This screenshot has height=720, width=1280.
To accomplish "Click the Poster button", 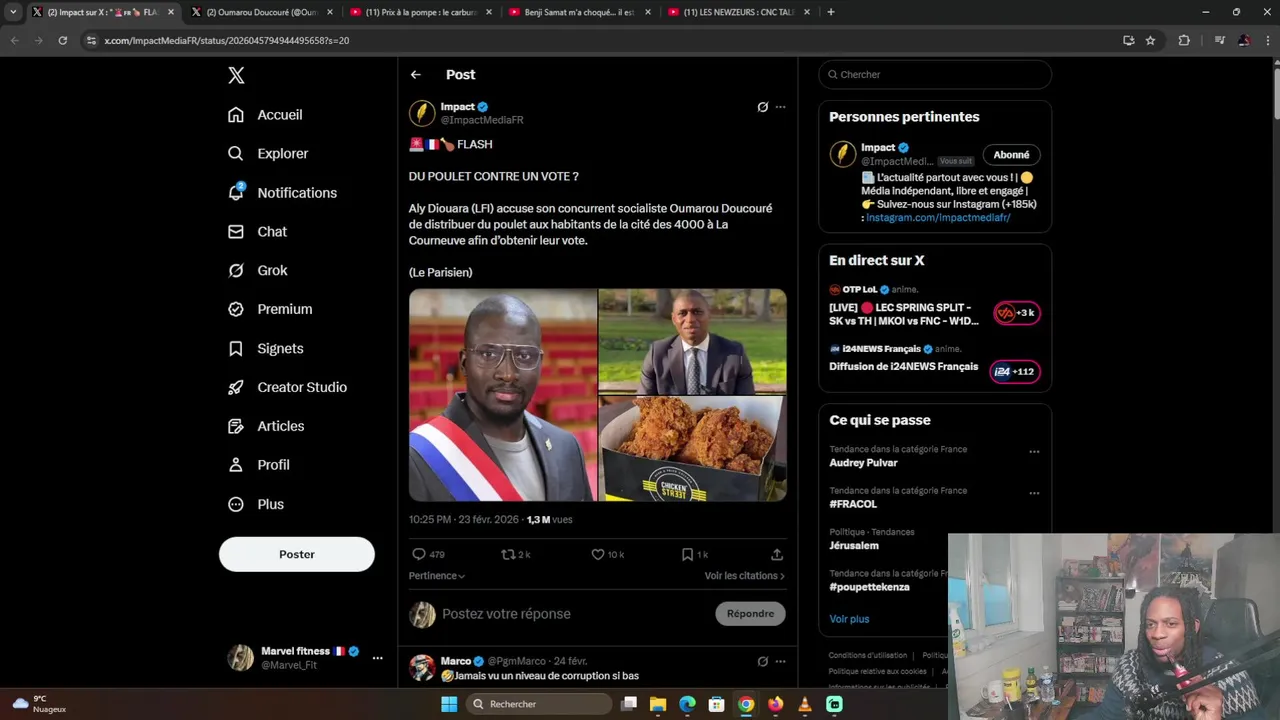I will click(297, 554).
